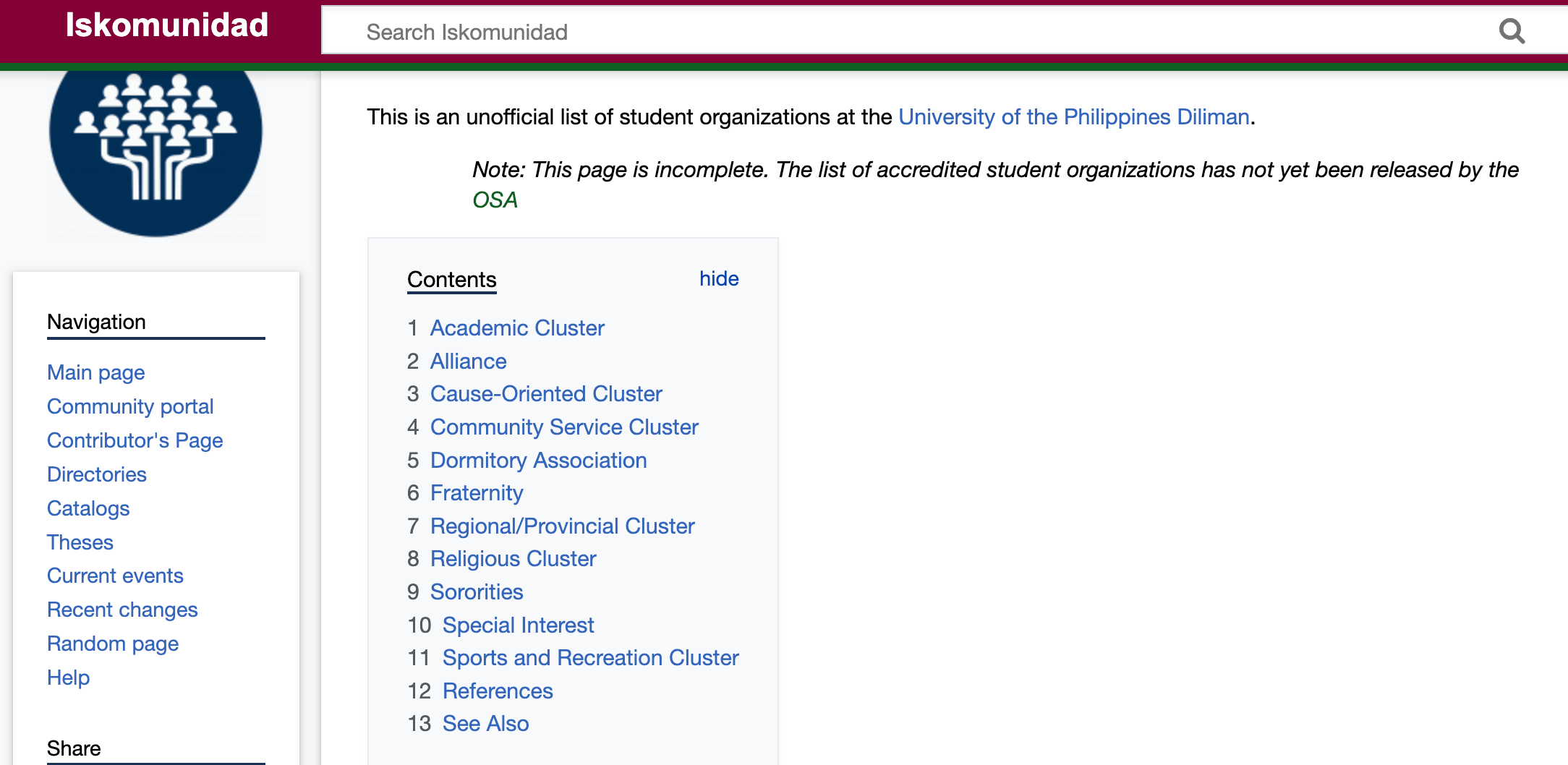Viewport: 1568px width, 765px height.
Task: Click the search input field
Action: tap(868, 30)
